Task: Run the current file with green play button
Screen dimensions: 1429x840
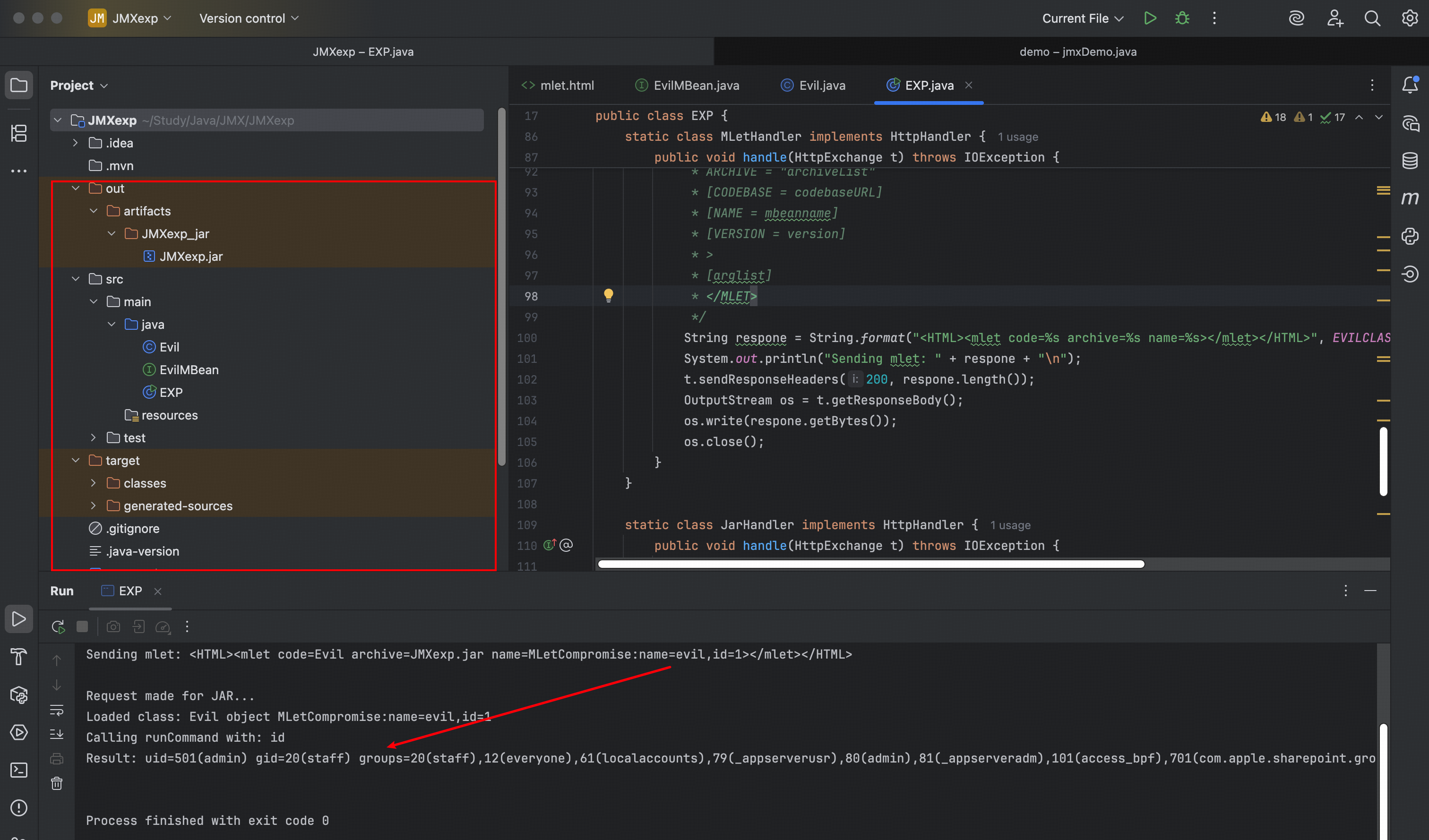Action: coord(1149,18)
